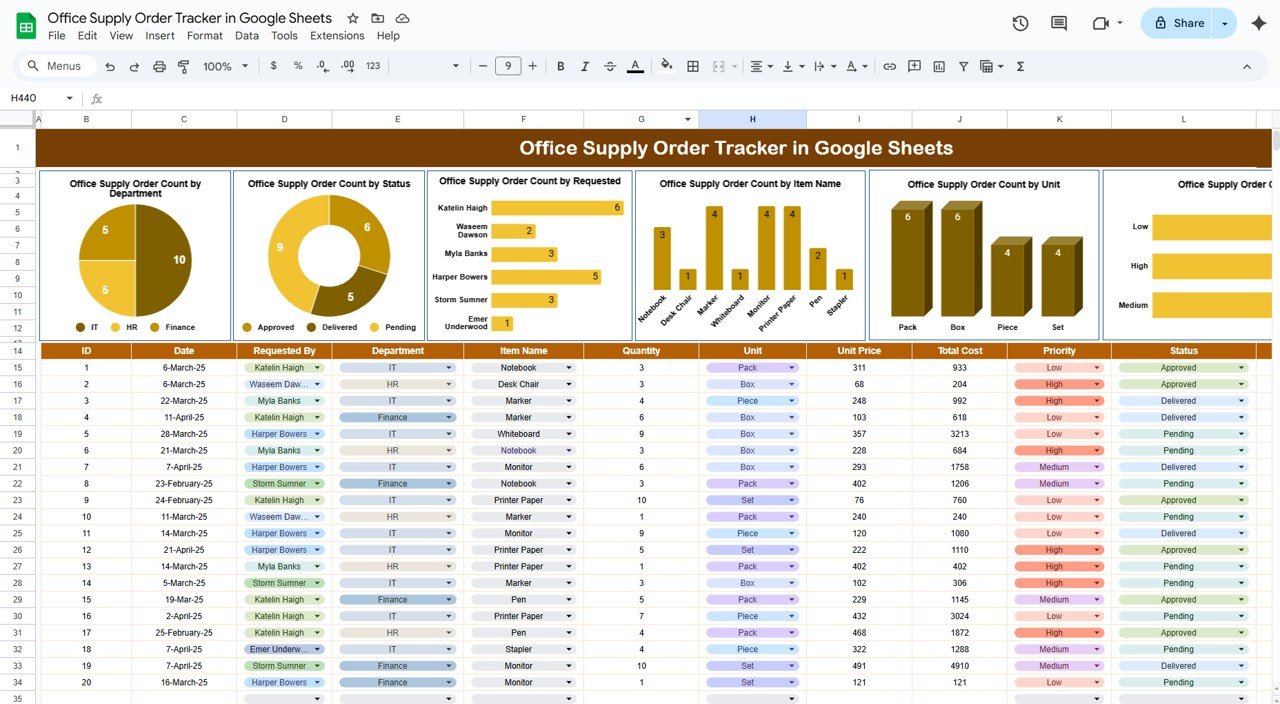Image resolution: width=1280 pixels, height=704 pixels.
Task: Open filter views dropdown
Action: [x=992, y=66]
